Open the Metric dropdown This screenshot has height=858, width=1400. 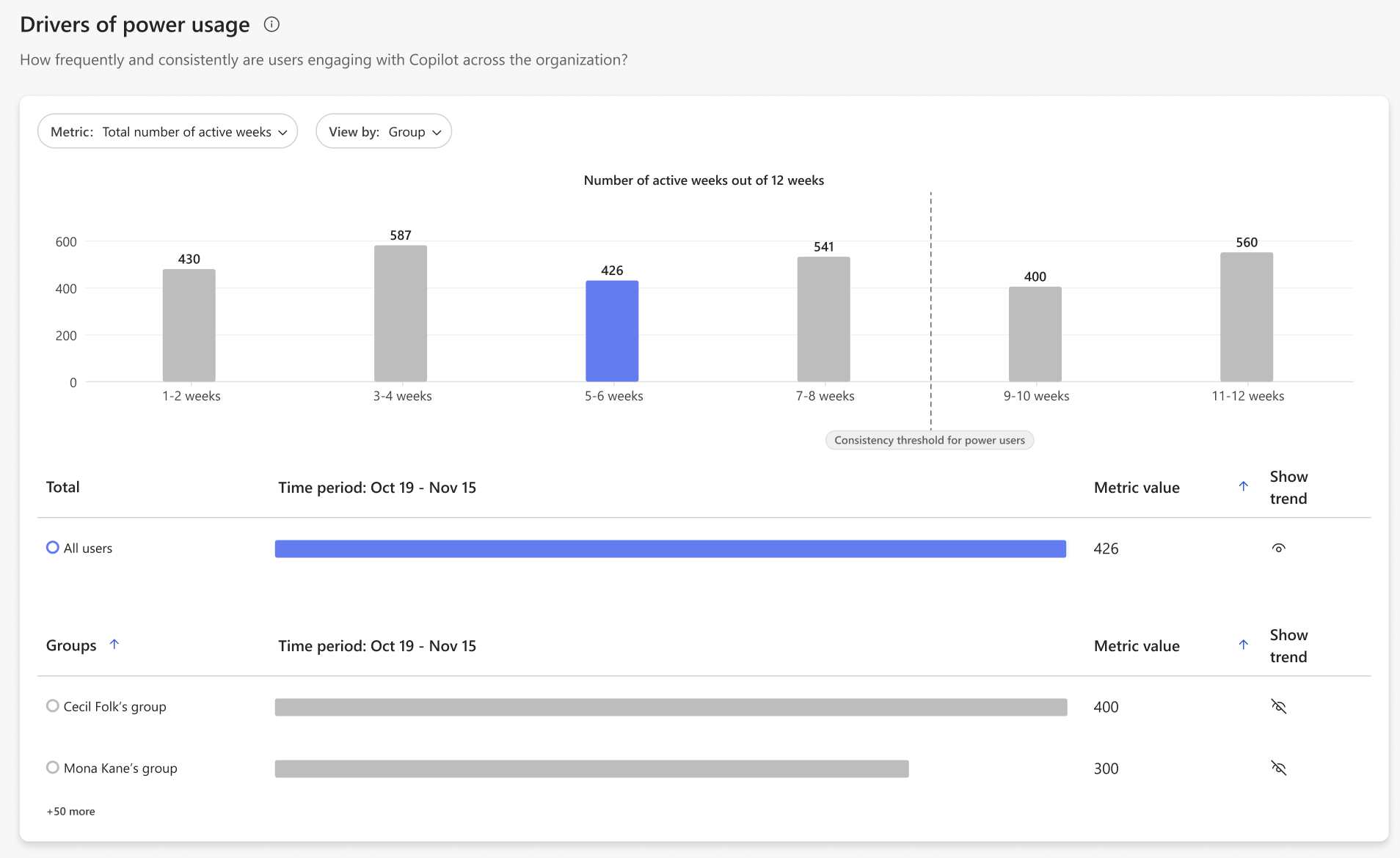[167, 131]
